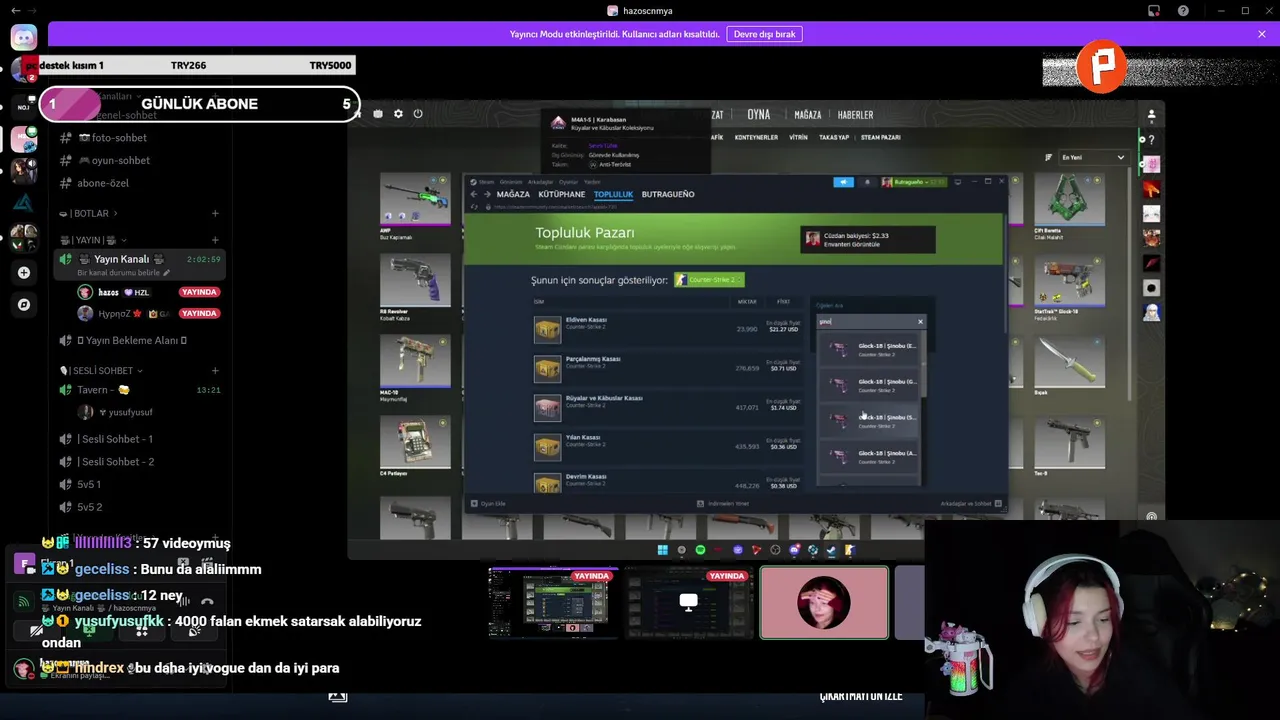Open the inbox icon in Discord title bar
The height and width of the screenshot is (720, 1280).
point(1154,10)
